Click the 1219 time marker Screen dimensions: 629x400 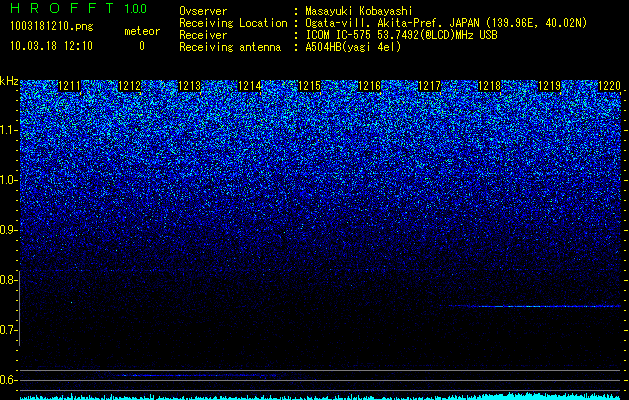550,86
